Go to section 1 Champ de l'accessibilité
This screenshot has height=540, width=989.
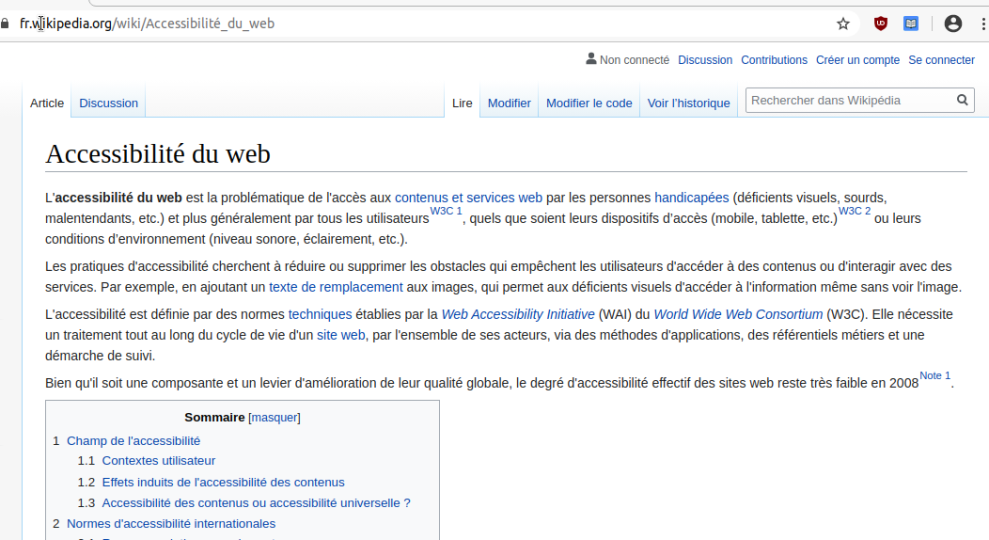point(134,441)
